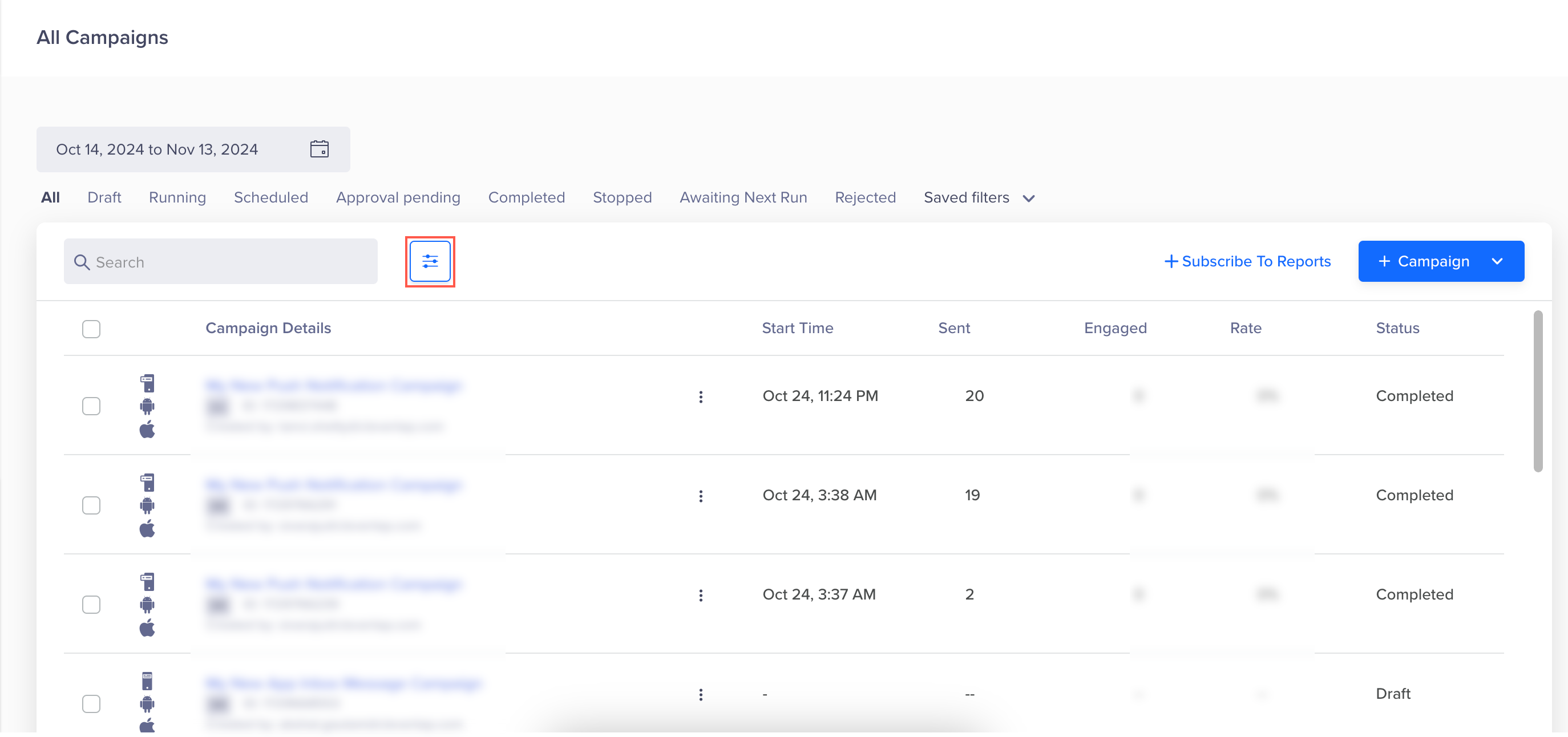The height and width of the screenshot is (737, 1568).
Task: Open three-dot menu for Oct 24, 3:38 AM campaign
Action: [701, 496]
